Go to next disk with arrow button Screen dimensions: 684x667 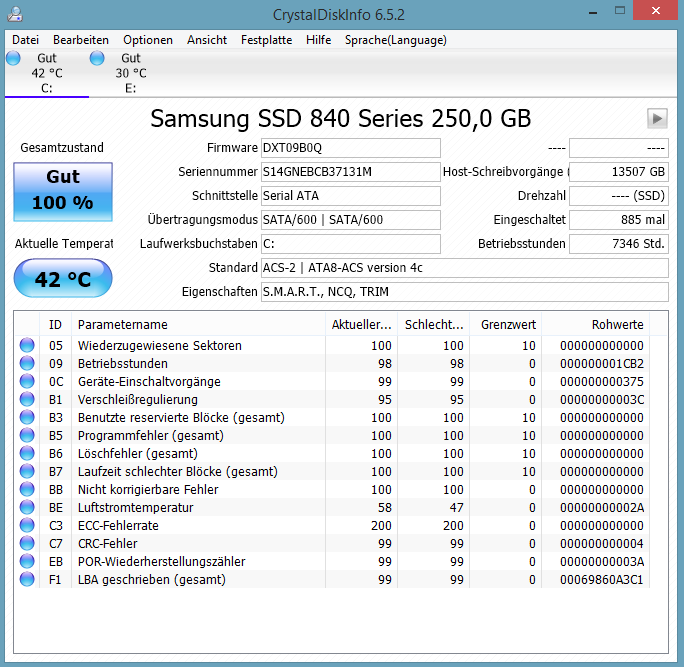point(657,118)
